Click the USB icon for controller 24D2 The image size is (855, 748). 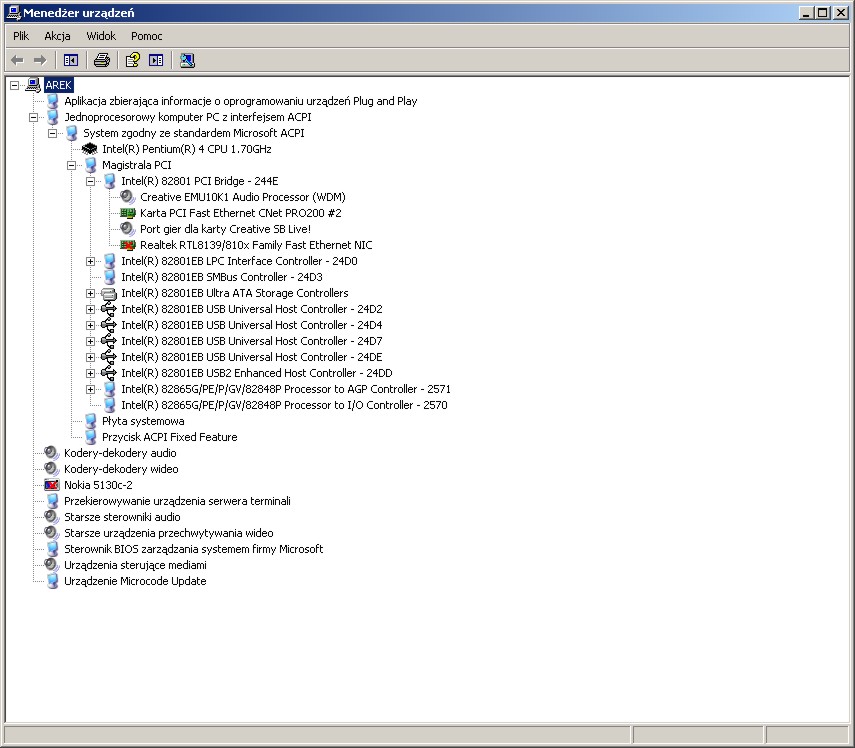109,309
